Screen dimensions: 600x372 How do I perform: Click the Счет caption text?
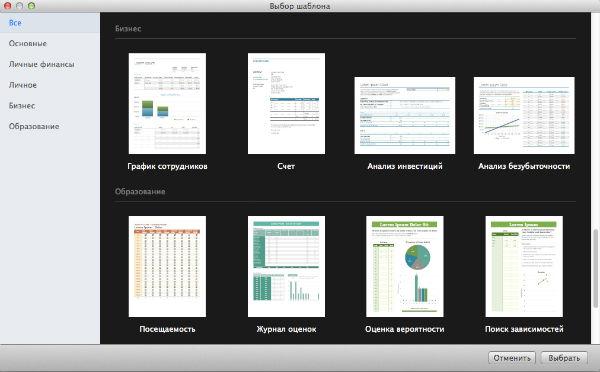[x=286, y=166]
